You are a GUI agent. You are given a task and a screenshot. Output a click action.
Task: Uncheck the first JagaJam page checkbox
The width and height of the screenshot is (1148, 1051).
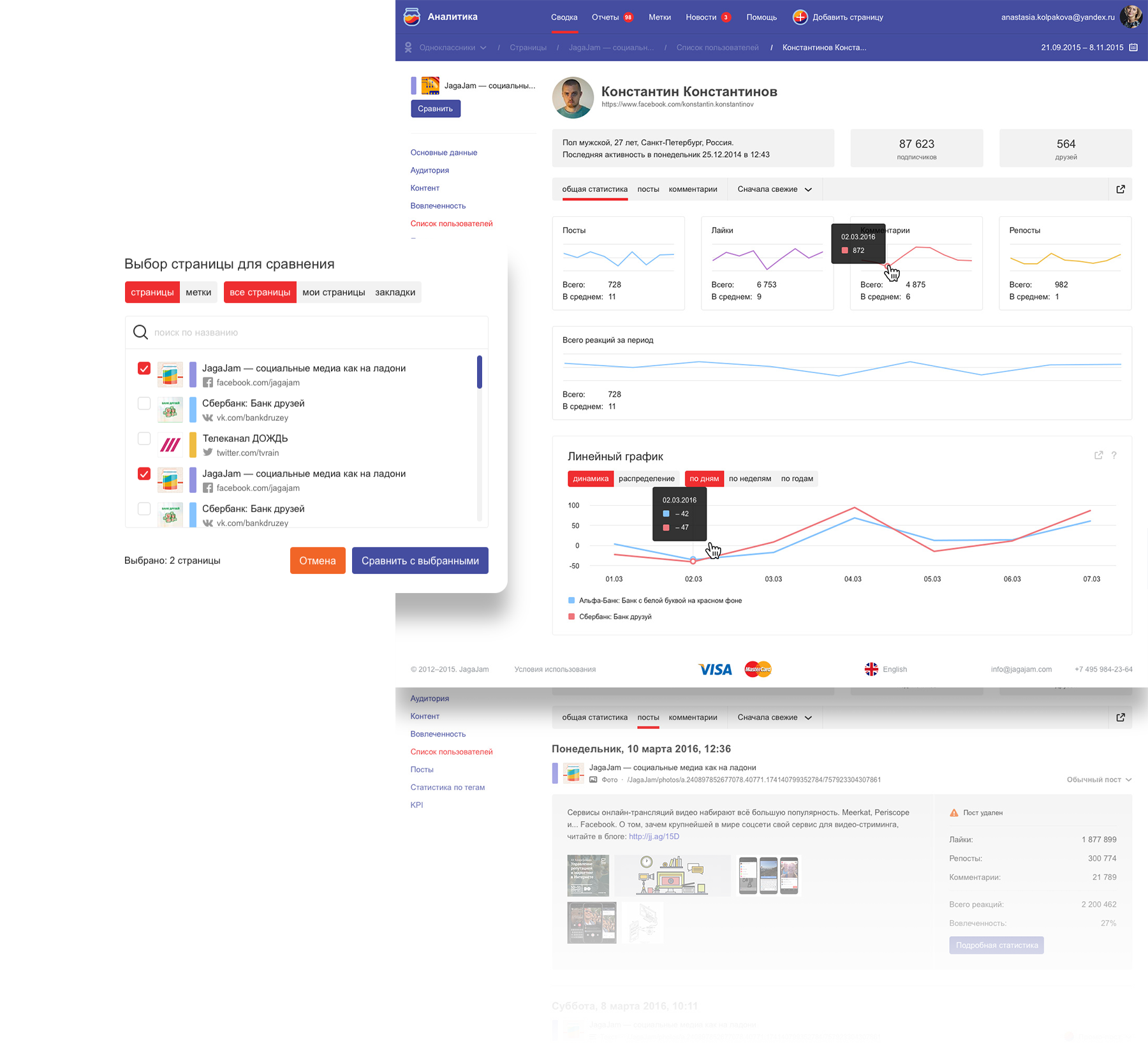pyautogui.click(x=144, y=369)
